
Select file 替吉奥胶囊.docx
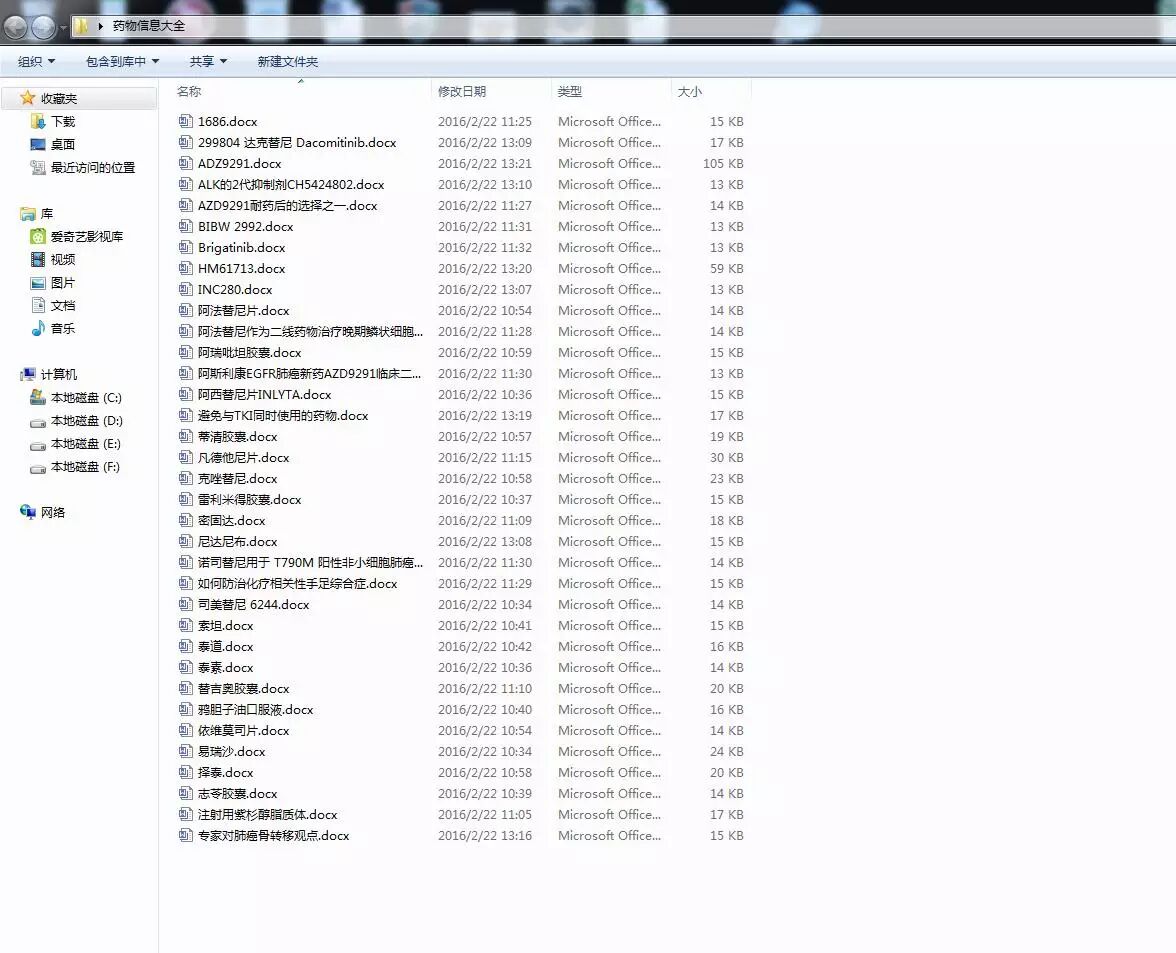244,688
